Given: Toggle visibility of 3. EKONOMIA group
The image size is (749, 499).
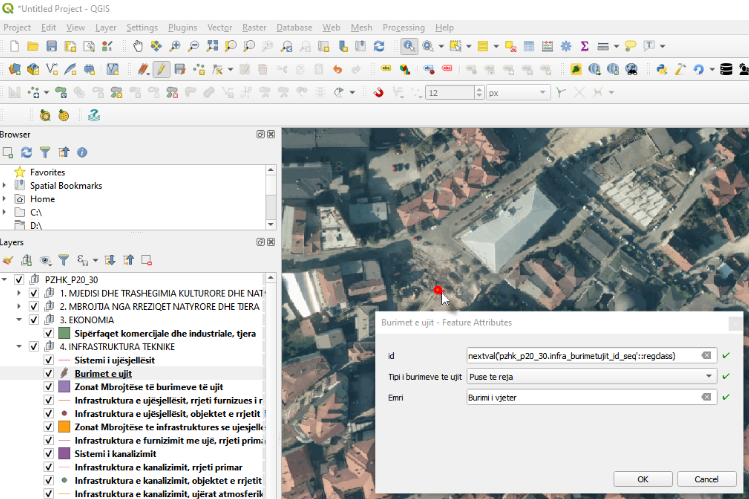Looking at the screenshot, I should [x=34, y=320].
